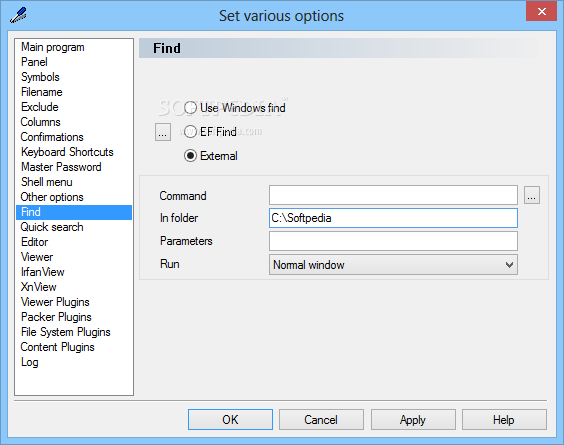Expand the Run dropdown arrow
The height and width of the screenshot is (445, 564).
click(x=509, y=265)
